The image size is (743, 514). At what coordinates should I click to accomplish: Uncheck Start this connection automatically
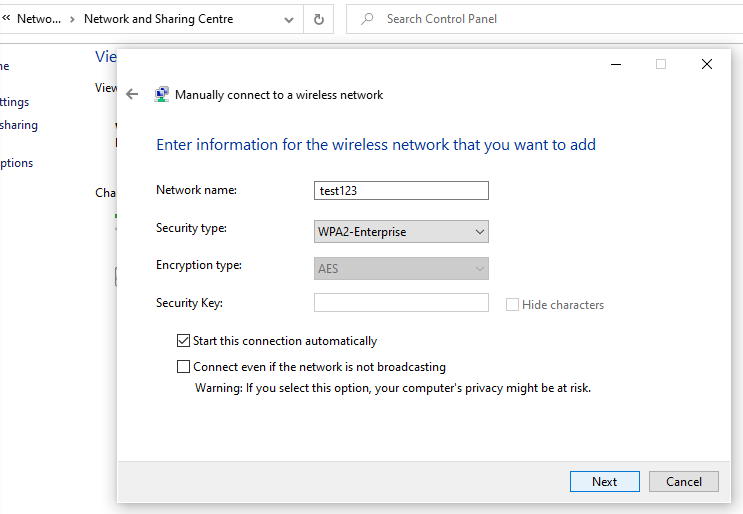point(183,341)
